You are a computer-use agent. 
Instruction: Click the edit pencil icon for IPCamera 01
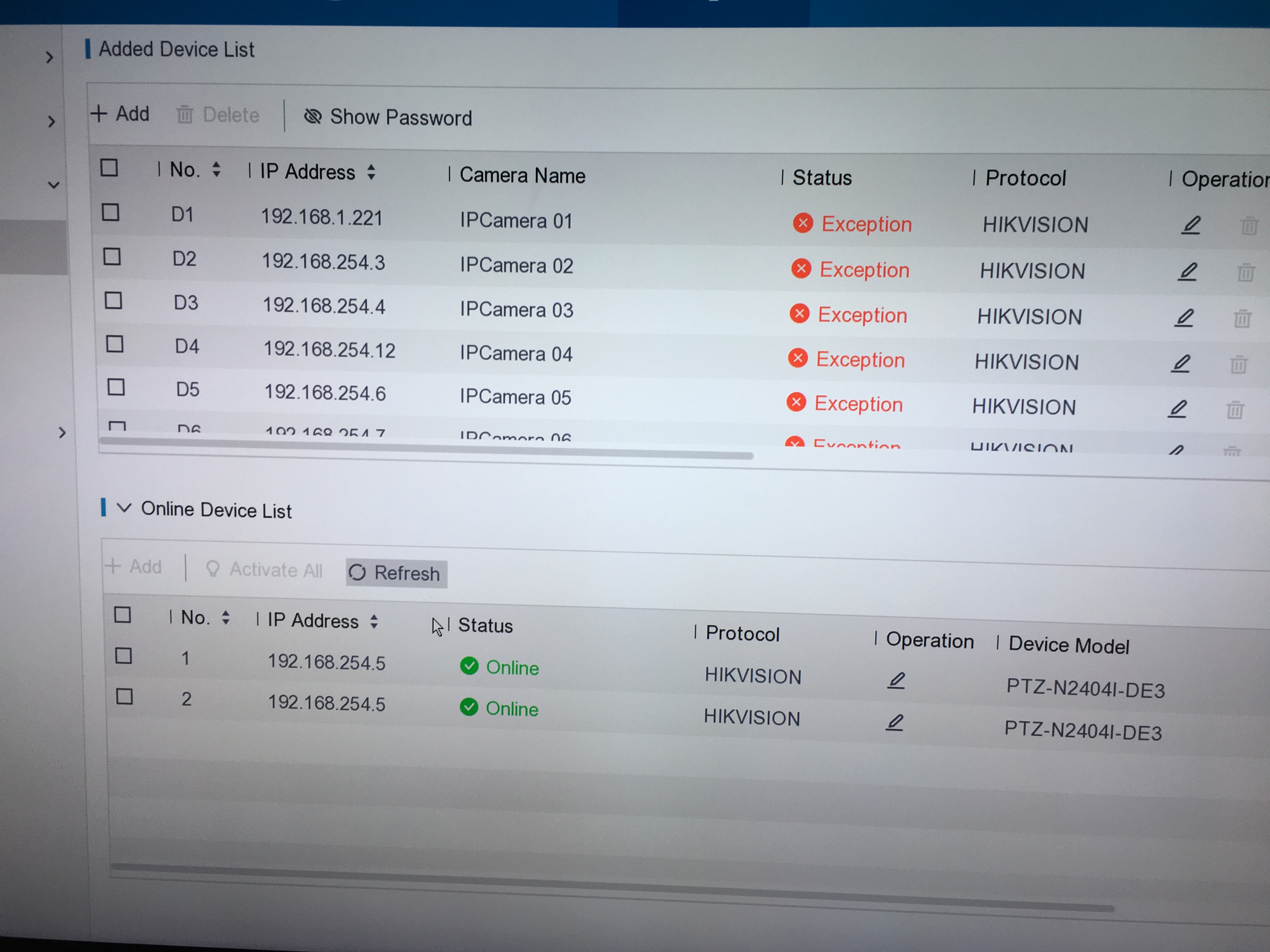coord(1191,225)
